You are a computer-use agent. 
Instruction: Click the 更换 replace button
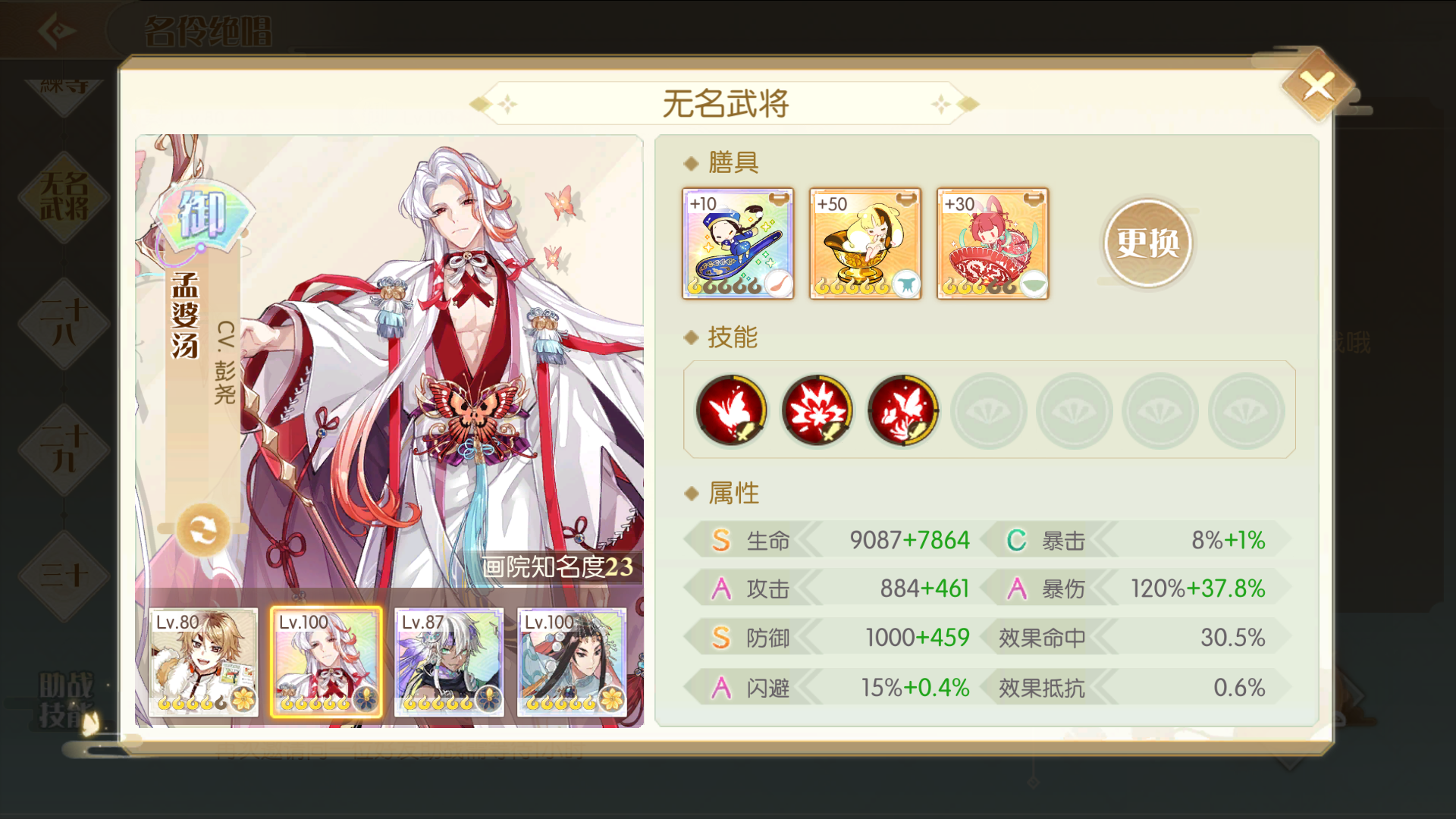pos(1148,243)
